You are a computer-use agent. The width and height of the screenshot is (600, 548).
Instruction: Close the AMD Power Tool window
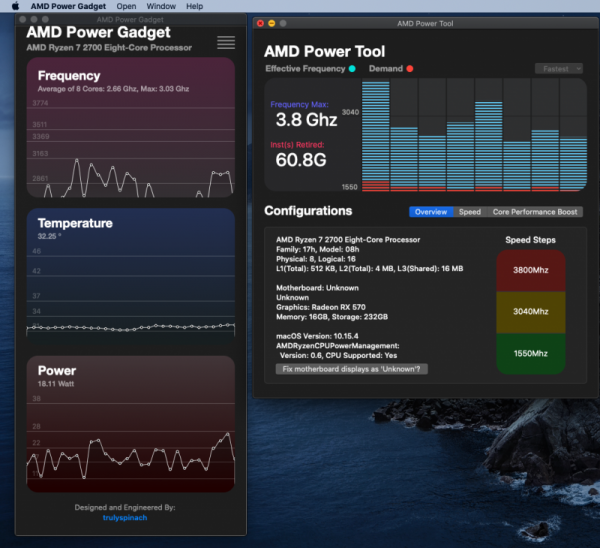click(x=261, y=23)
